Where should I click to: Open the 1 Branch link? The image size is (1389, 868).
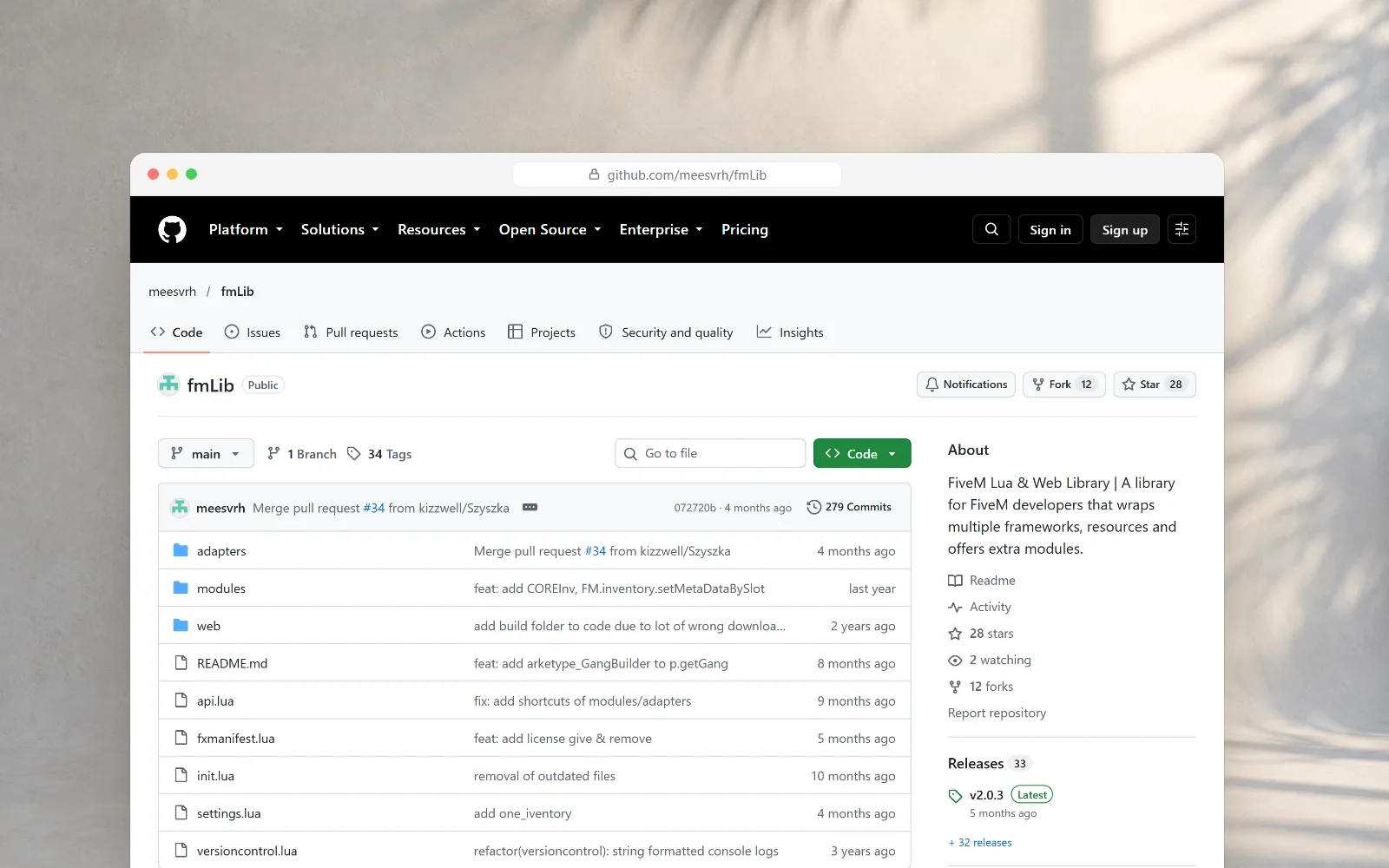(302, 453)
